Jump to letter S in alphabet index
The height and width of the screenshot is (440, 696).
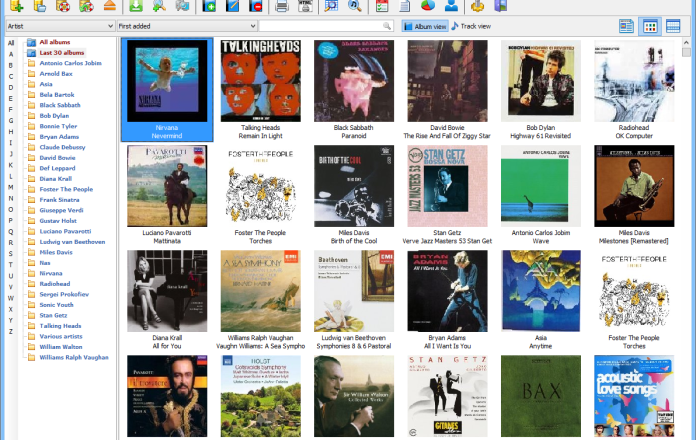(10, 264)
